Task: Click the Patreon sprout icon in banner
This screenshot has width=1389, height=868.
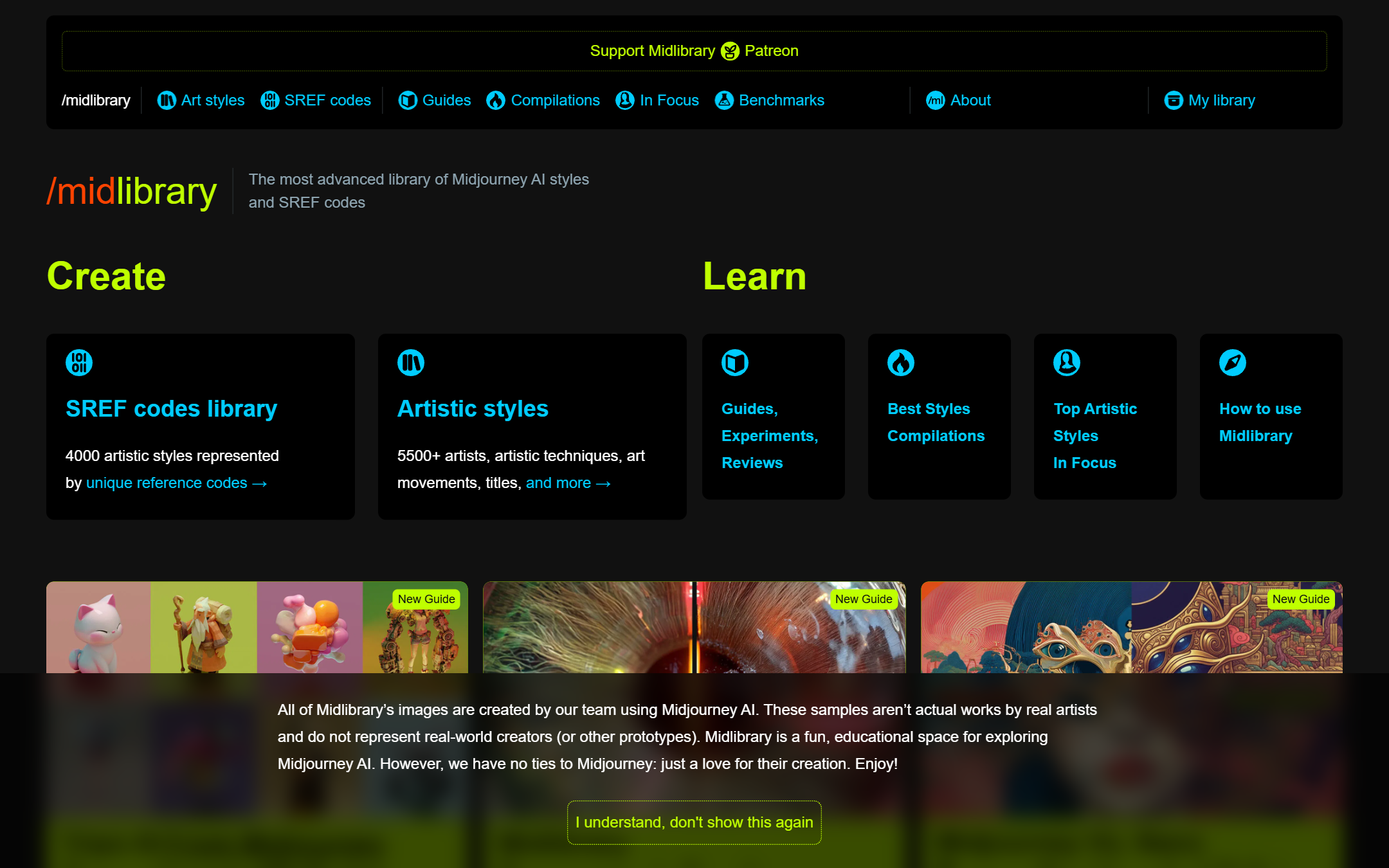Action: pos(730,51)
